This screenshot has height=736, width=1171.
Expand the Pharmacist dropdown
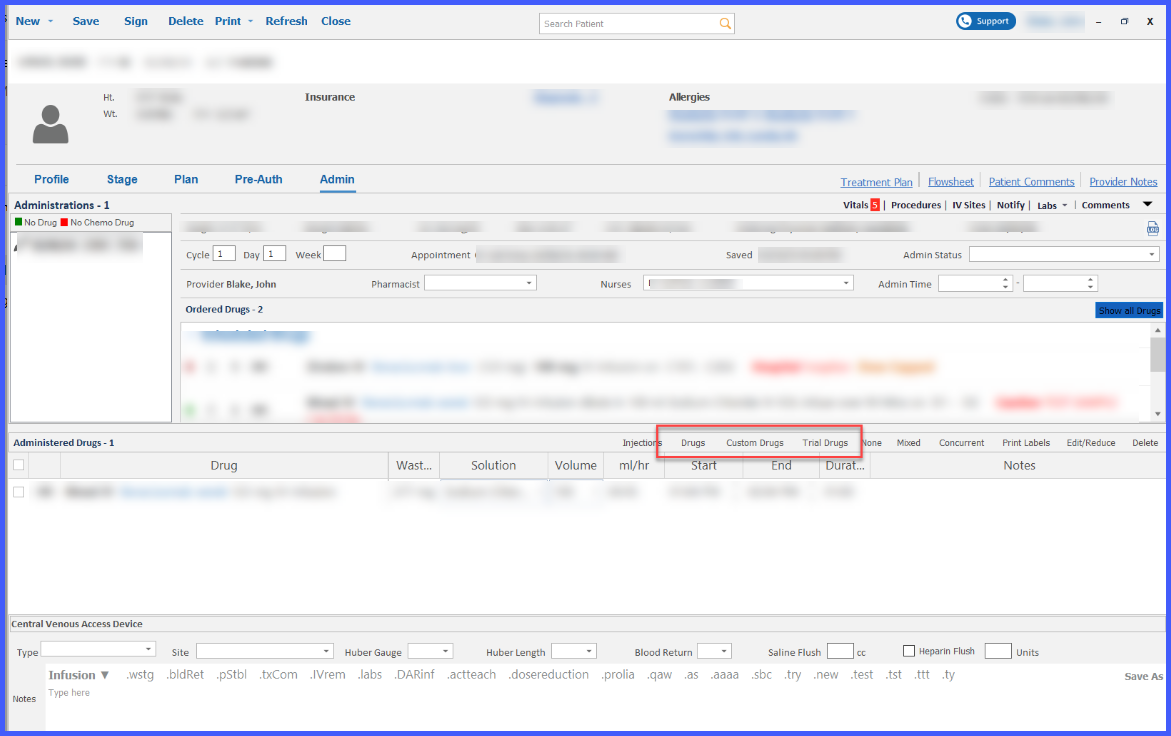(x=529, y=283)
